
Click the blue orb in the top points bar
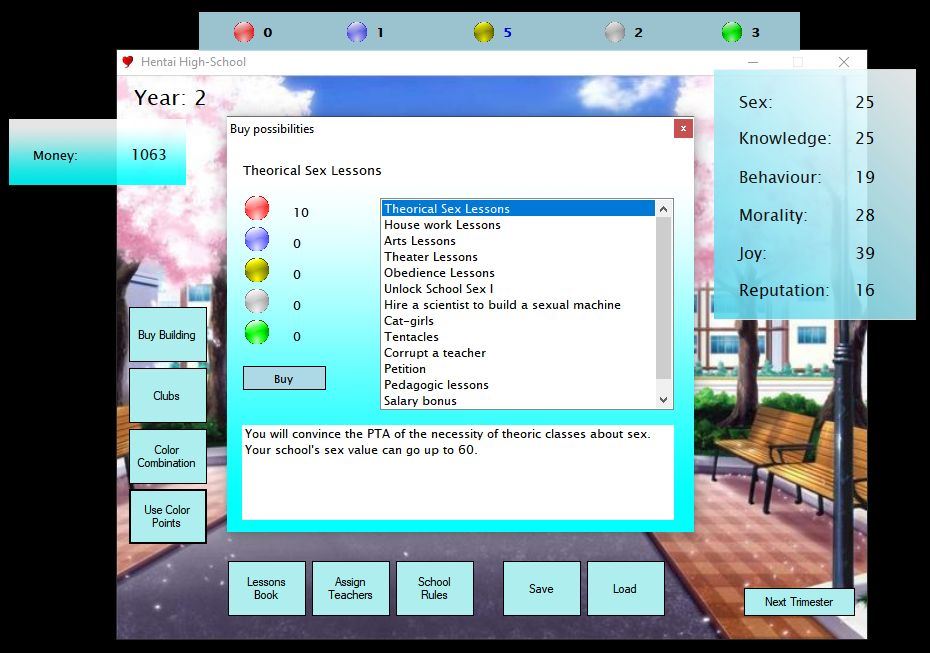pyautogui.click(x=357, y=32)
